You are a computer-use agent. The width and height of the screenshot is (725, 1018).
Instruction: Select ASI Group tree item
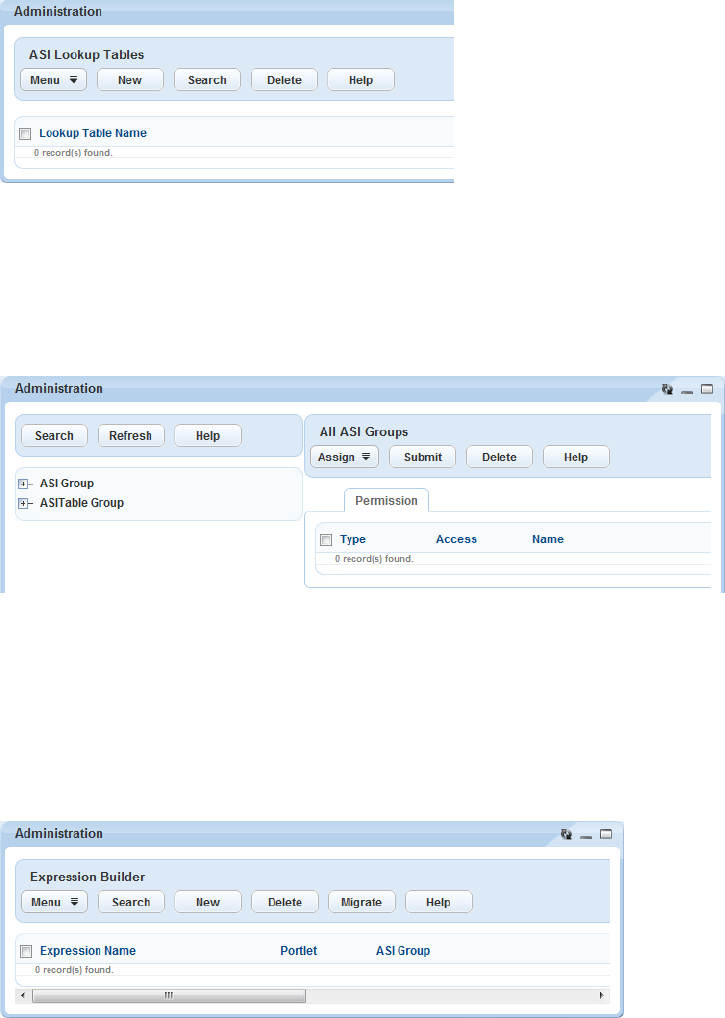pos(67,483)
